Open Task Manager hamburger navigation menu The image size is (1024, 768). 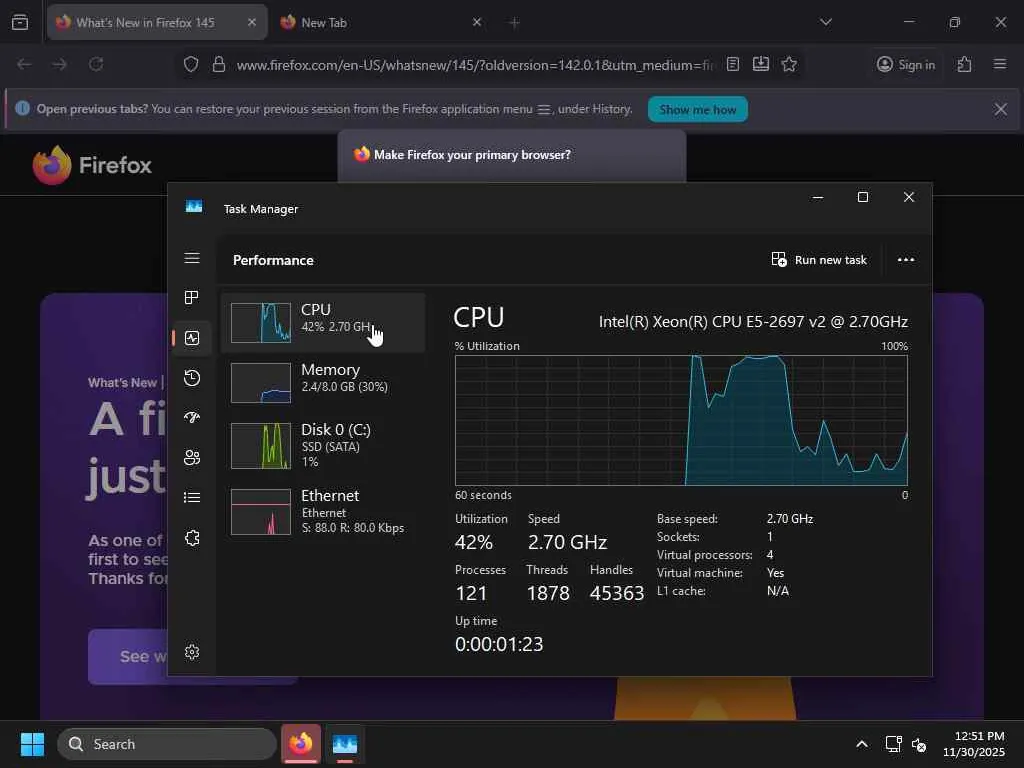click(x=192, y=259)
